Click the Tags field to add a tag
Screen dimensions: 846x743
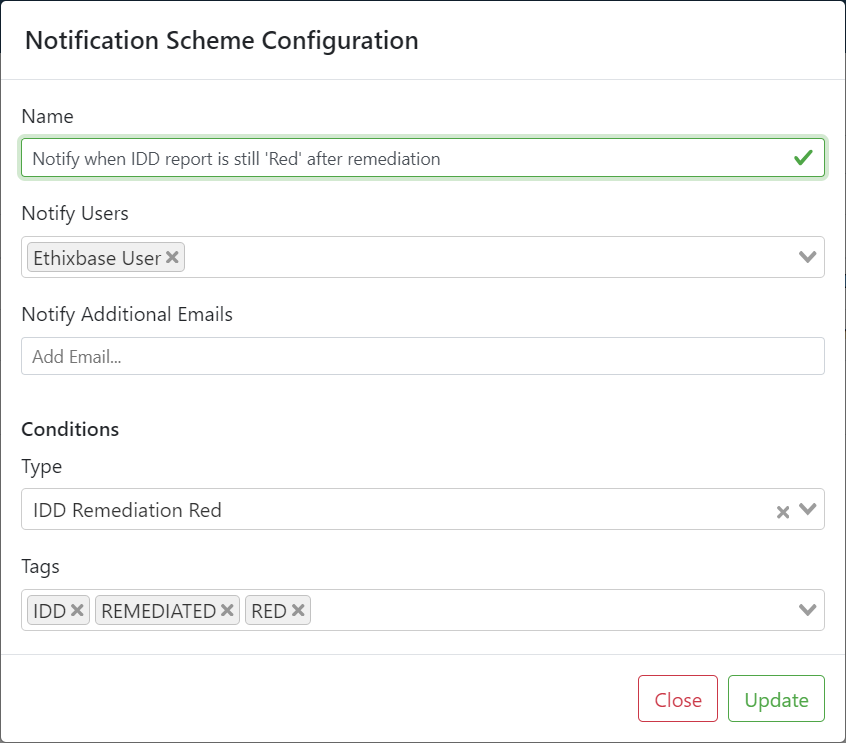coord(500,610)
